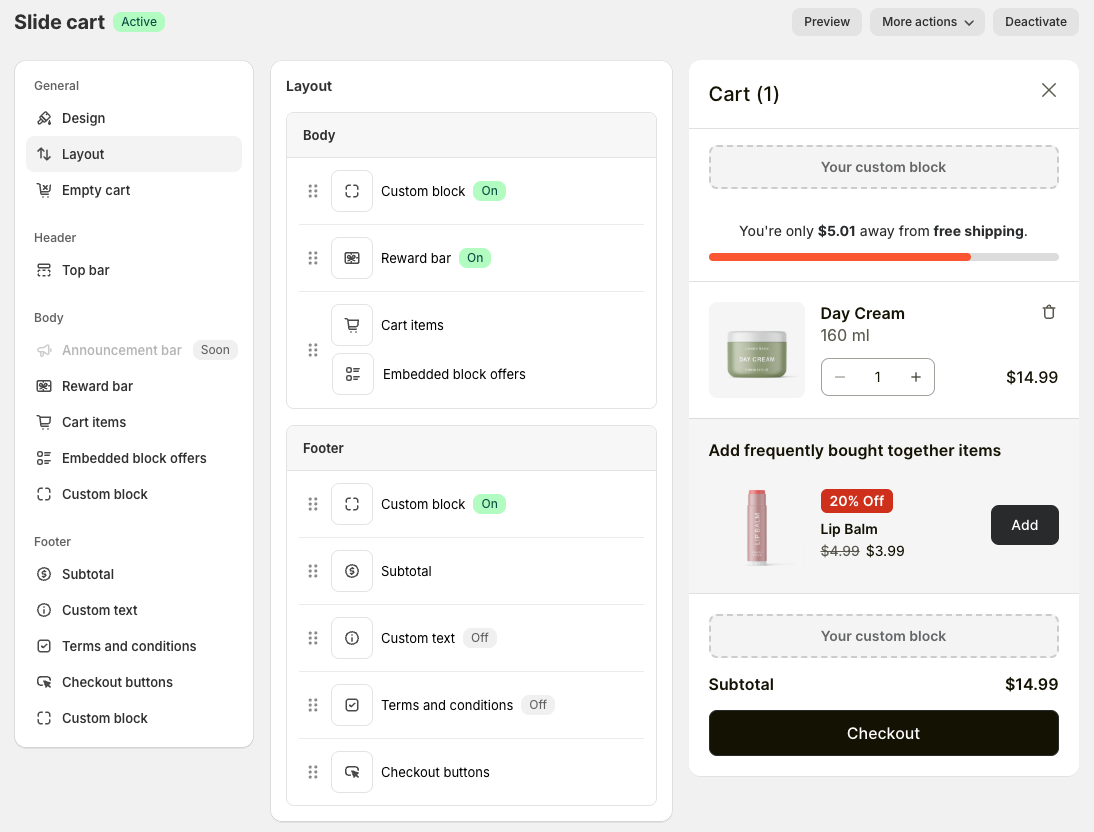The image size is (1094, 832).
Task: Click drag handle beside Cart items group
Action: pyautogui.click(x=313, y=350)
